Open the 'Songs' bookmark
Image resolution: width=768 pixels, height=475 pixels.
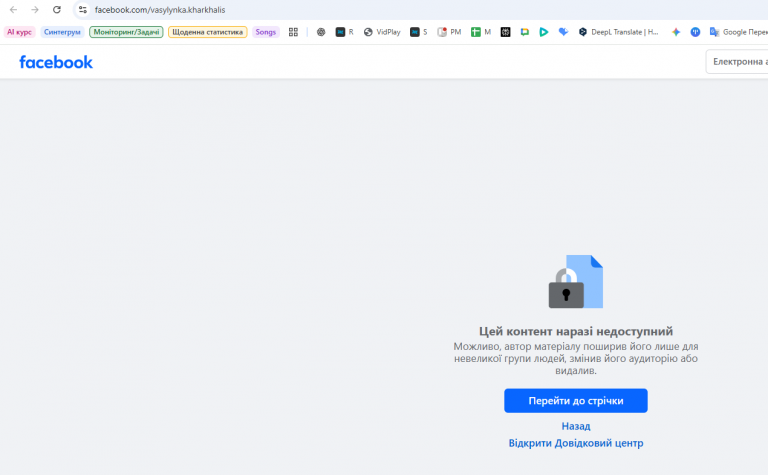click(265, 32)
